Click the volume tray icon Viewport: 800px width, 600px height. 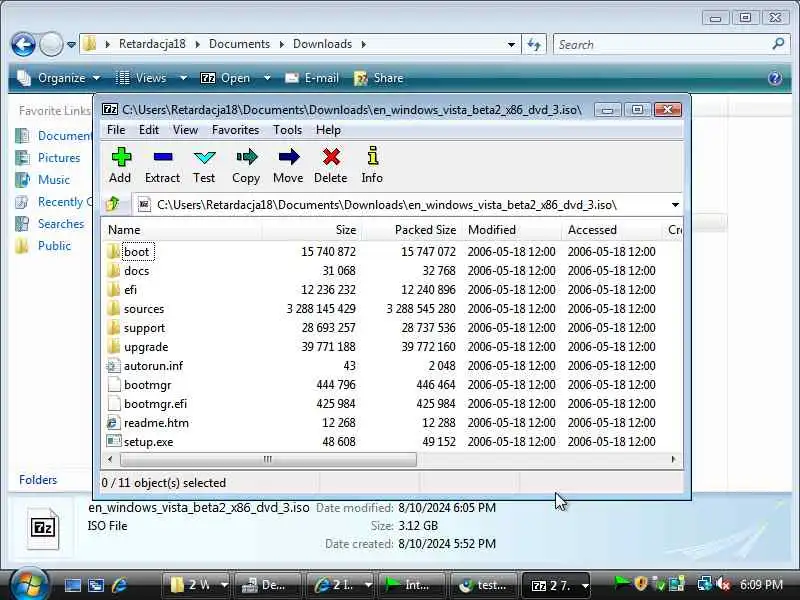723,584
